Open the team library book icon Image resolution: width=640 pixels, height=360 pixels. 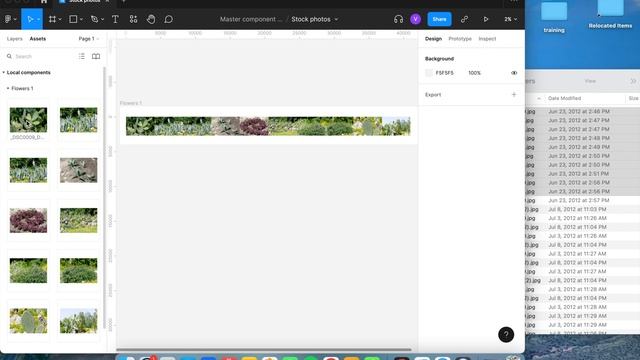[x=96, y=56]
